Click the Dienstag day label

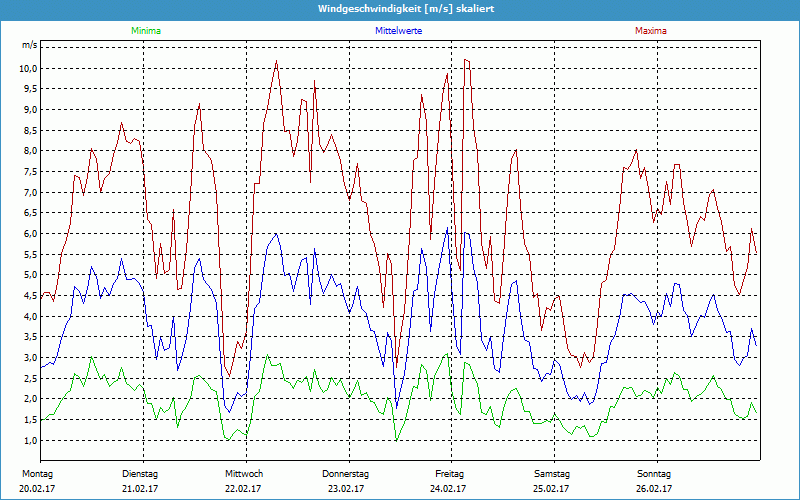[140, 474]
